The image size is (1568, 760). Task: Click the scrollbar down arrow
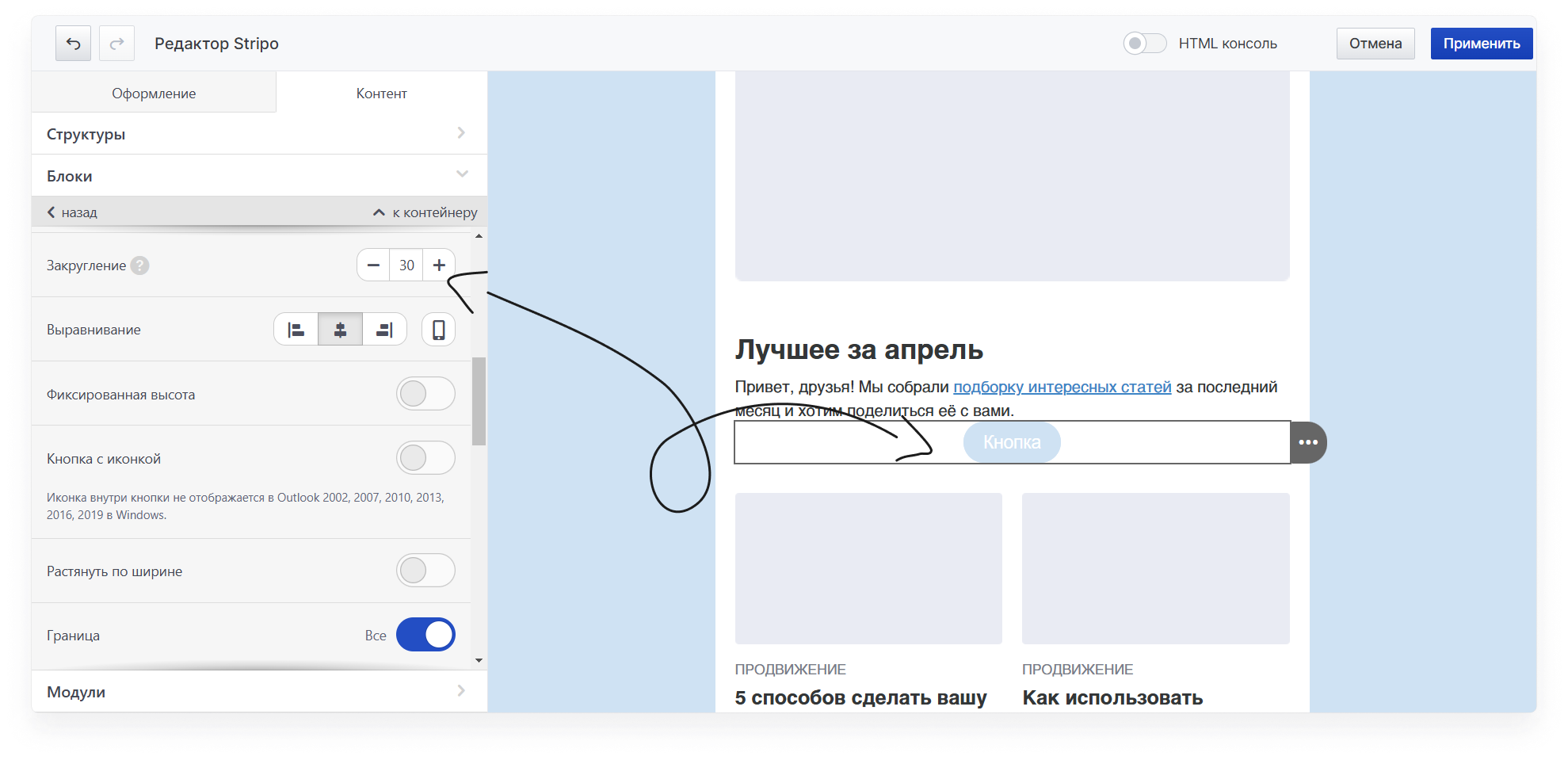click(479, 660)
